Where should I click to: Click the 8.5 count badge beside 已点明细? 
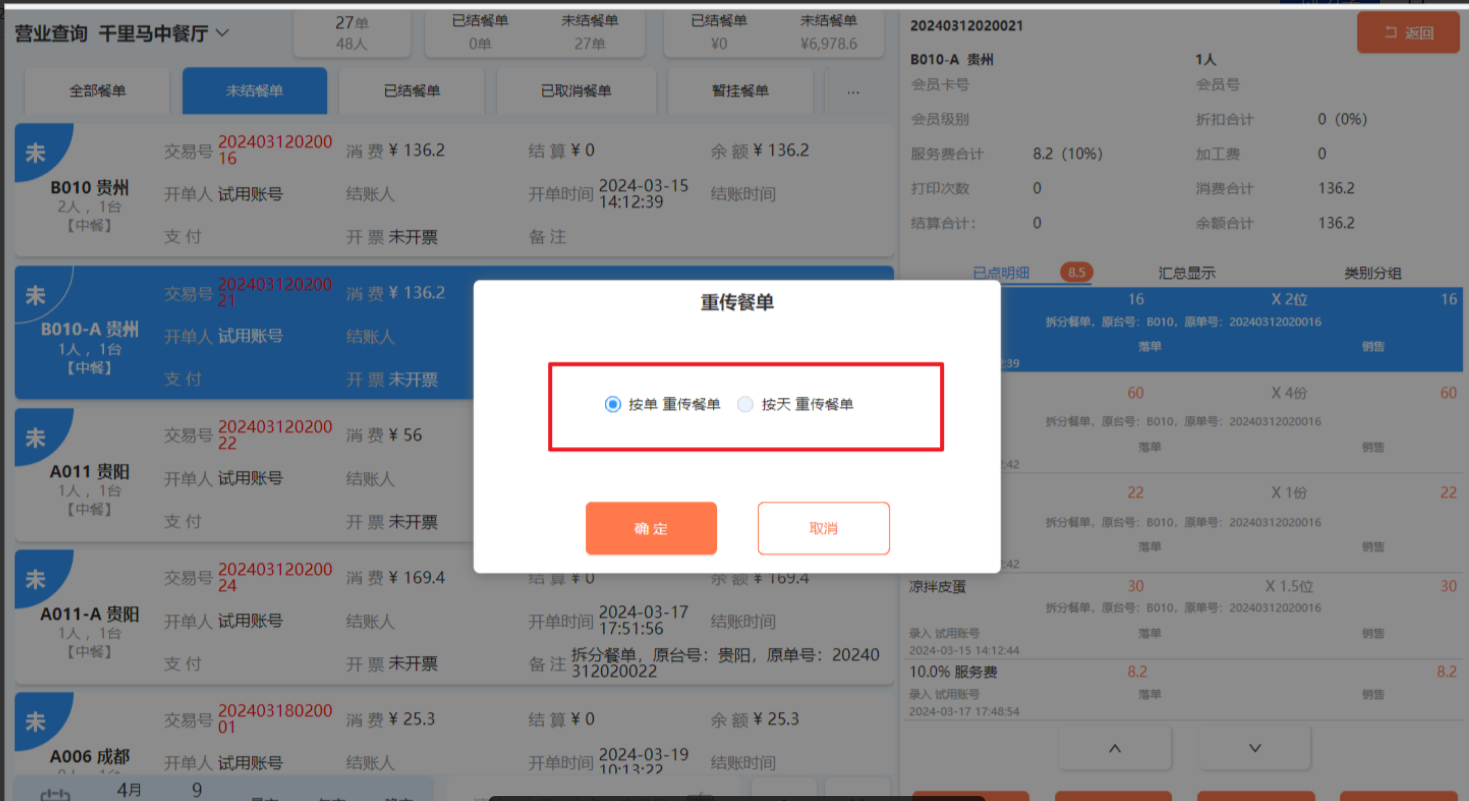pos(1076,272)
